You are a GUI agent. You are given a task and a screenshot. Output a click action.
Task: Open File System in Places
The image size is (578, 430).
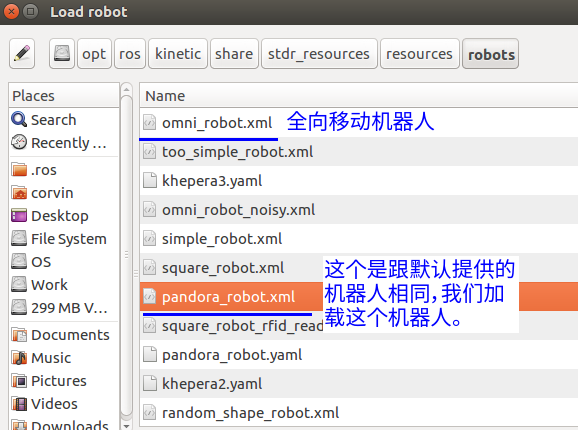point(64,239)
